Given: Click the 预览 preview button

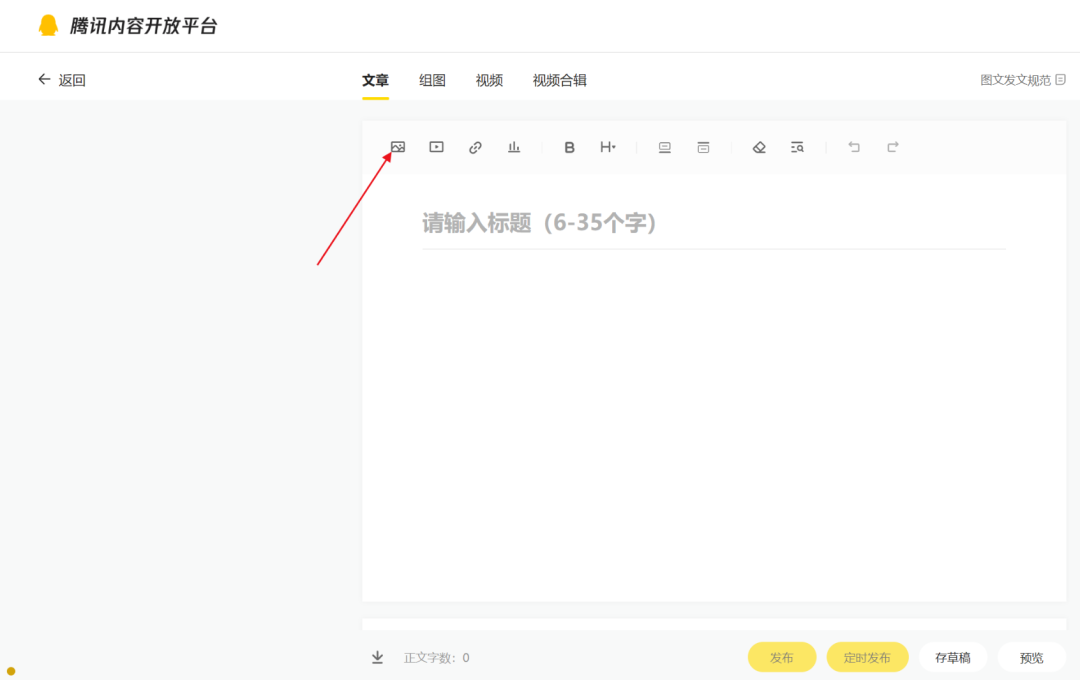Looking at the screenshot, I should point(1031,657).
